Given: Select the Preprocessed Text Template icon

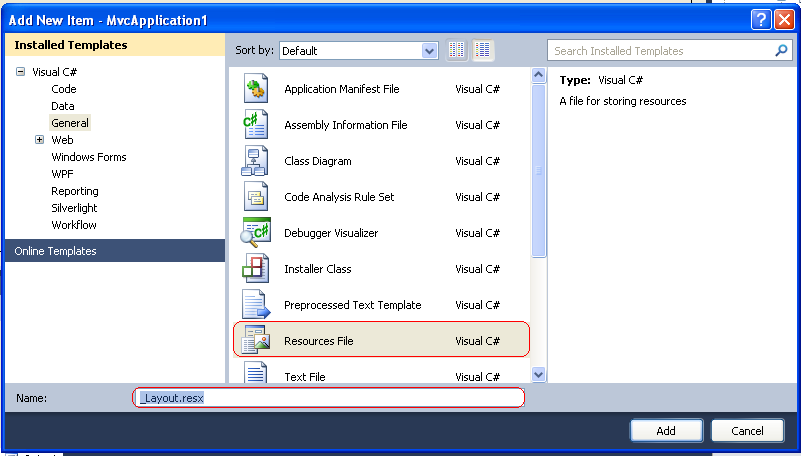Looking at the screenshot, I should coord(256,305).
